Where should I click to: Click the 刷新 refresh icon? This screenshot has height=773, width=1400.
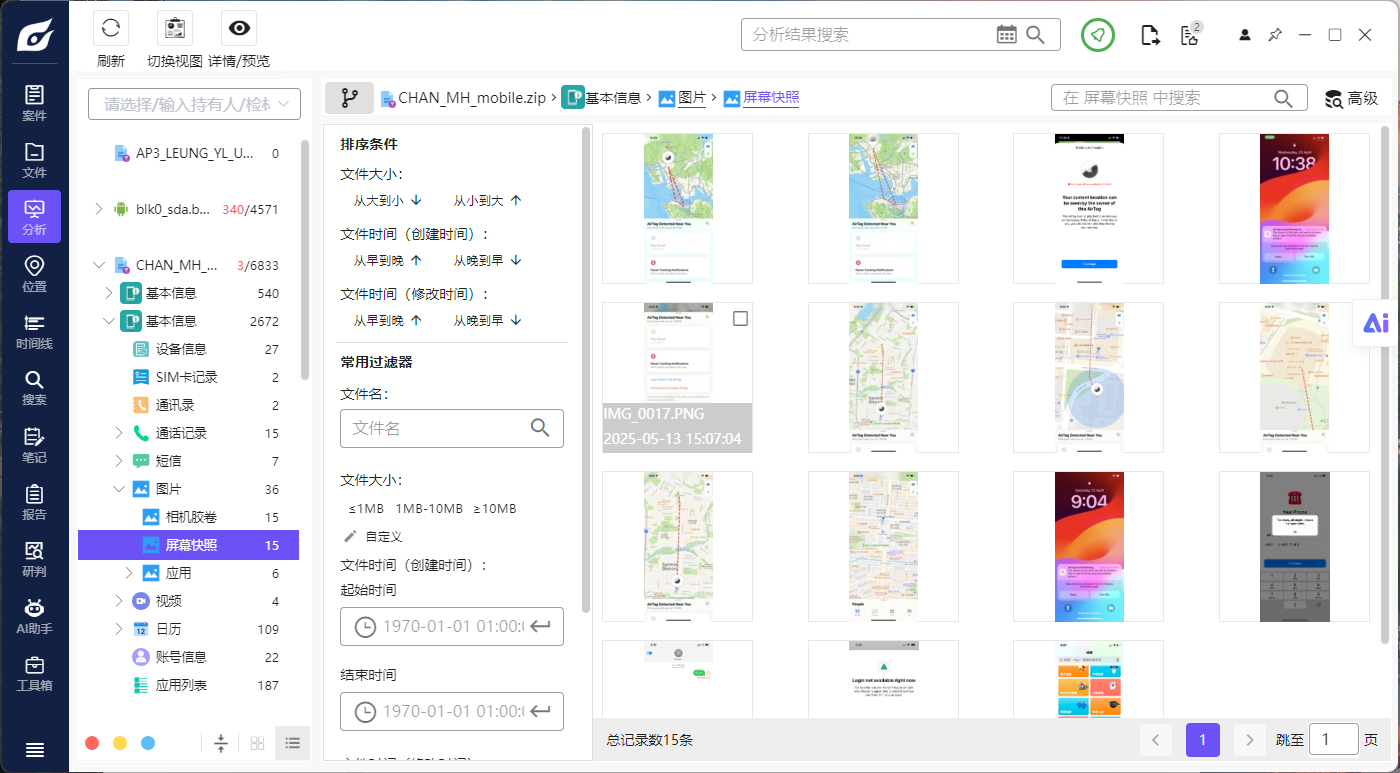(x=111, y=28)
